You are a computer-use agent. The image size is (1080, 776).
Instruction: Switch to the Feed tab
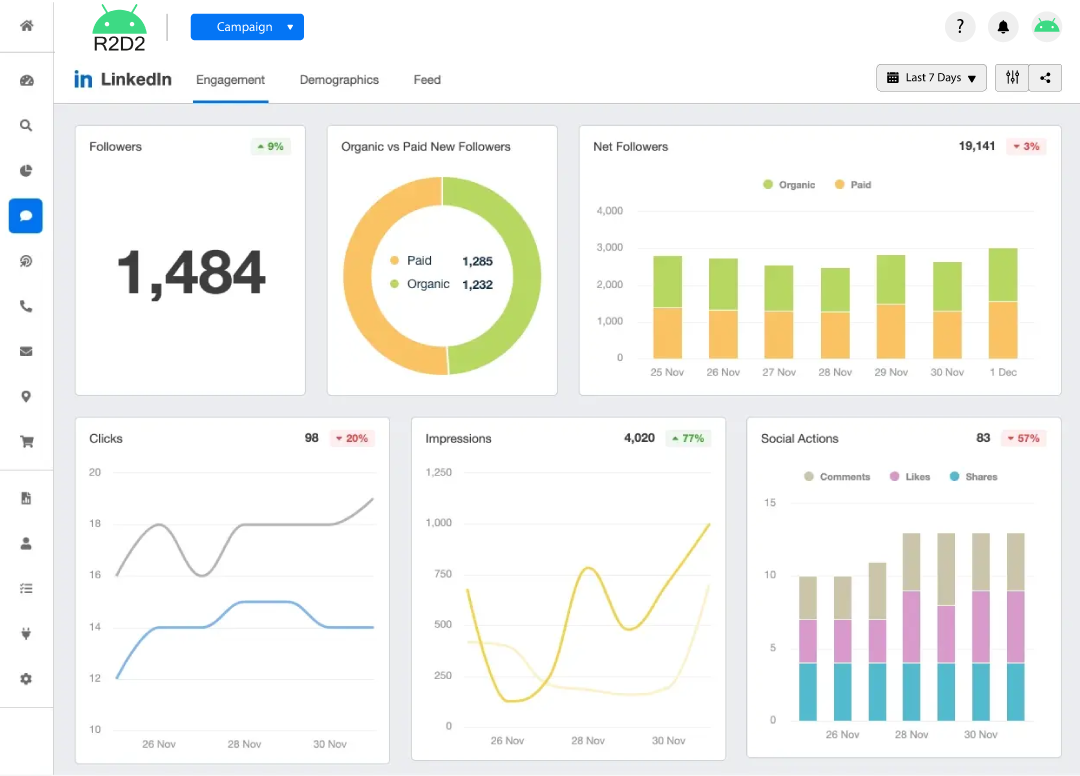click(x=427, y=80)
